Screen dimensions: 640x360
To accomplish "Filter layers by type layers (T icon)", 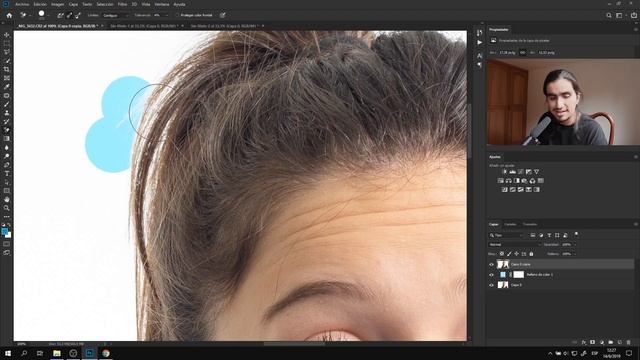I will point(549,236).
